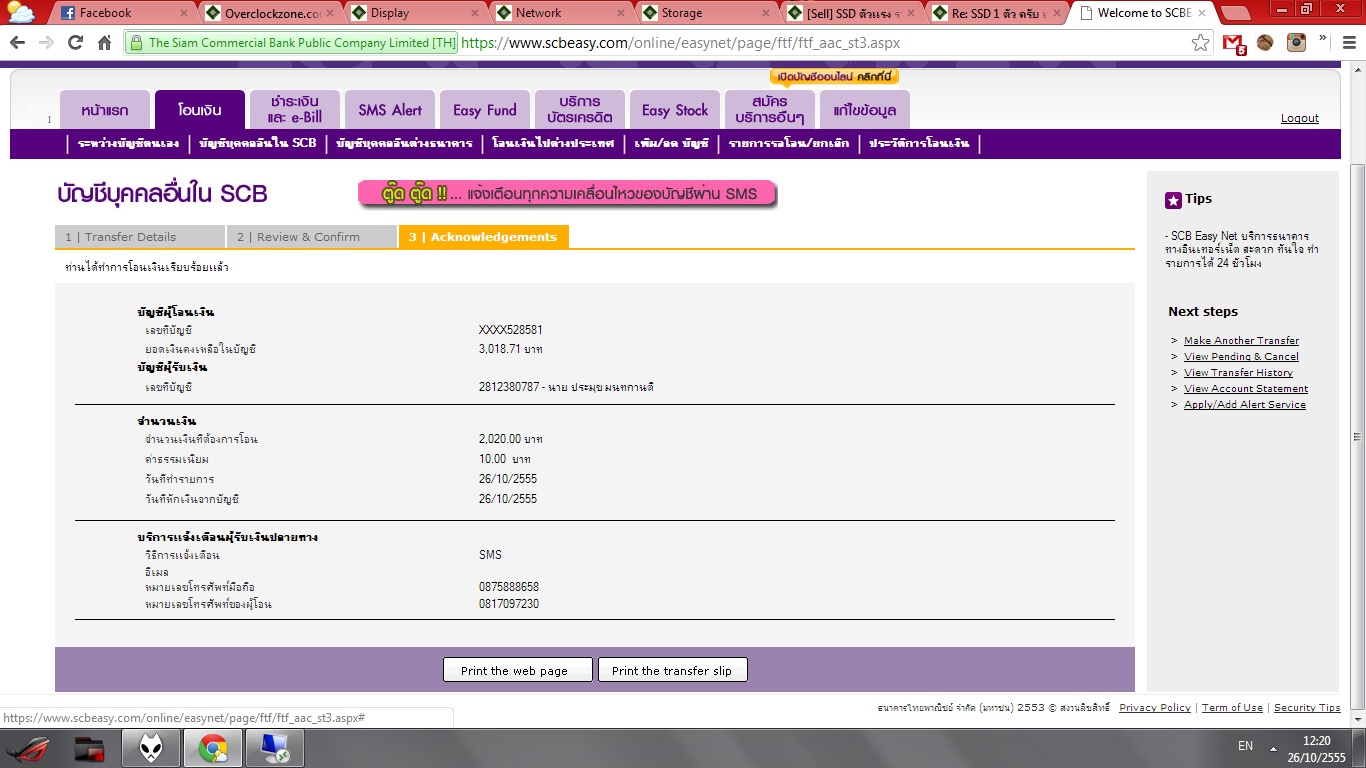Select รายการรอโอน/ยกเลิก submenu

pyautogui.click(x=789, y=143)
